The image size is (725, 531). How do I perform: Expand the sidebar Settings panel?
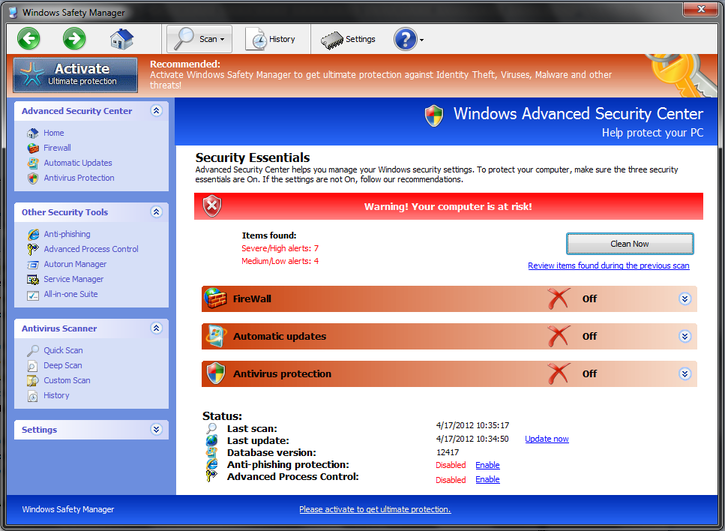point(156,429)
